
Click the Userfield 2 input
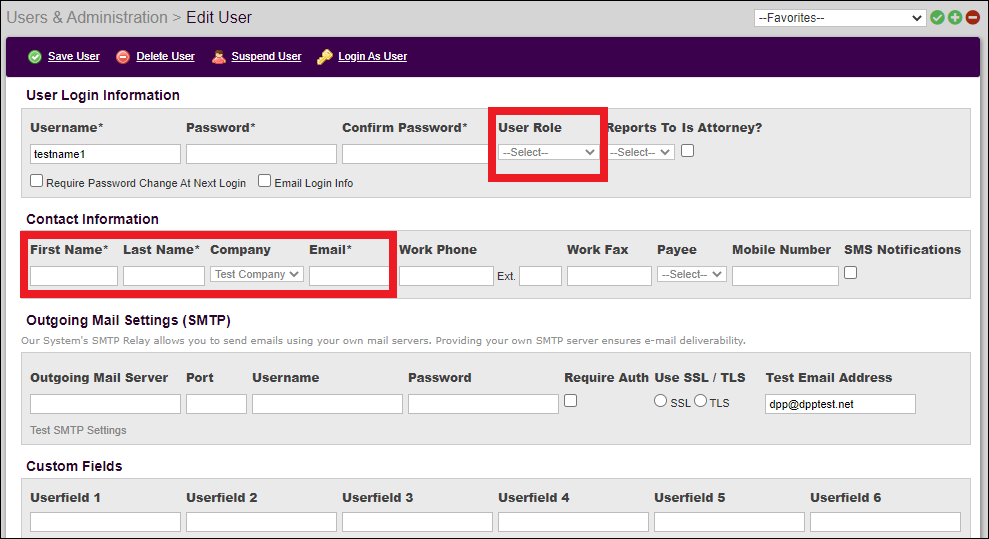click(261, 522)
